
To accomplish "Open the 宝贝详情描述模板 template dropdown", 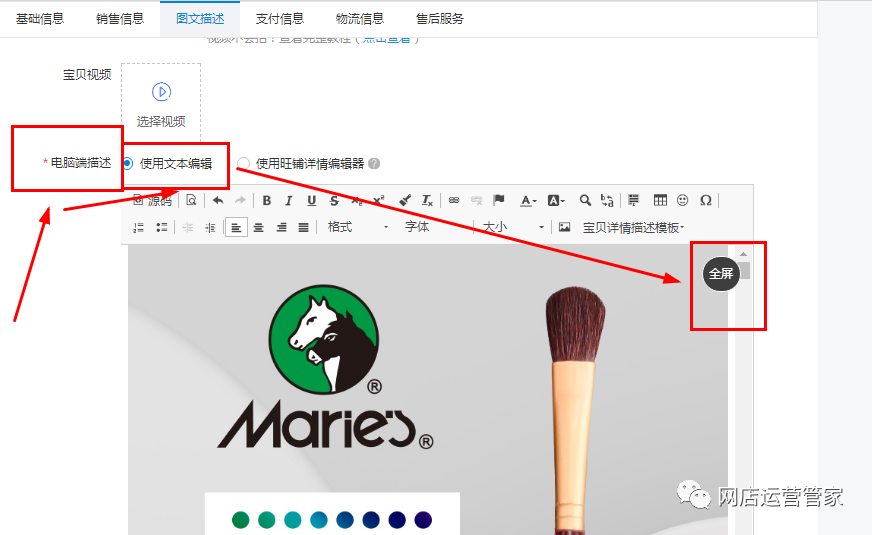I will coord(633,227).
